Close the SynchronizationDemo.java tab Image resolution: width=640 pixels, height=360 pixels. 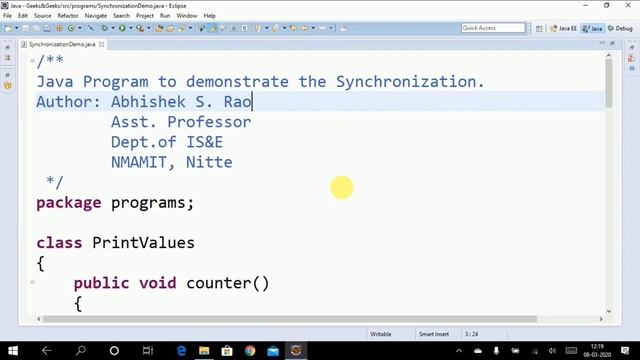(x=101, y=44)
